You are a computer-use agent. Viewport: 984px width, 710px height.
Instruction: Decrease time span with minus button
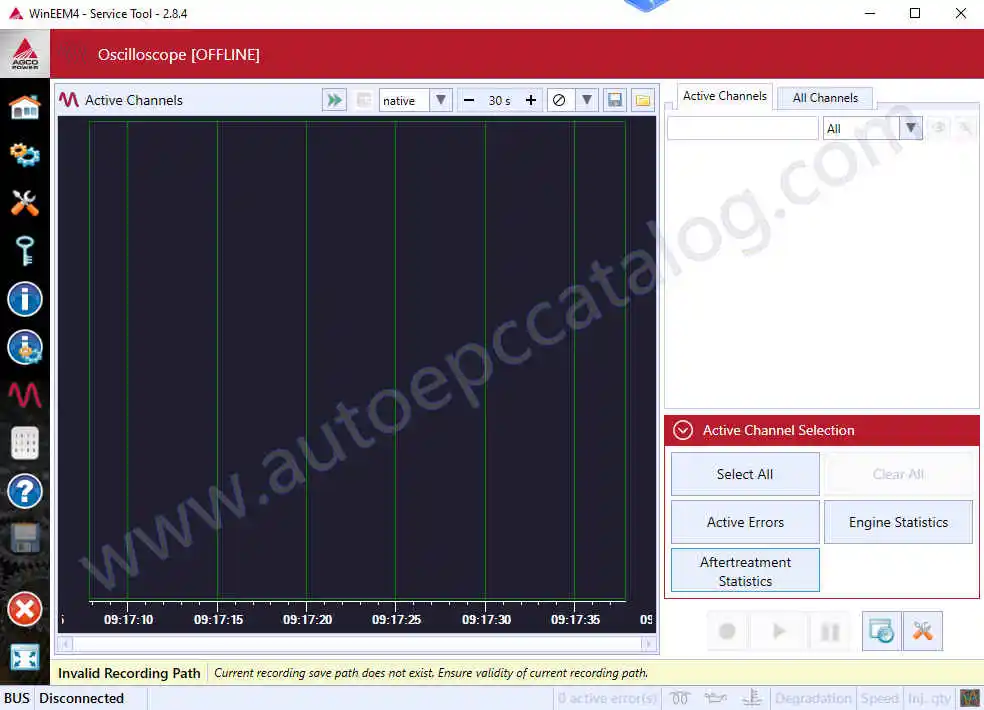(469, 100)
